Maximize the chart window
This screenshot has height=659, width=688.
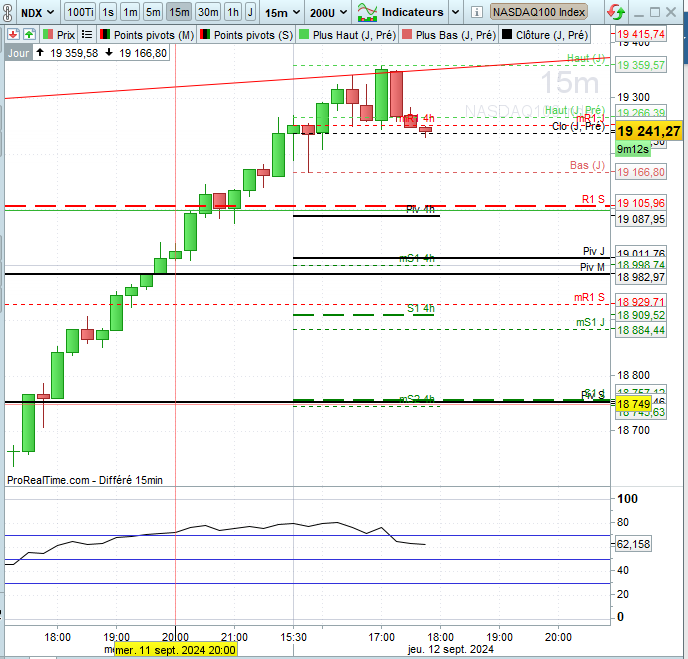point(655,12)
